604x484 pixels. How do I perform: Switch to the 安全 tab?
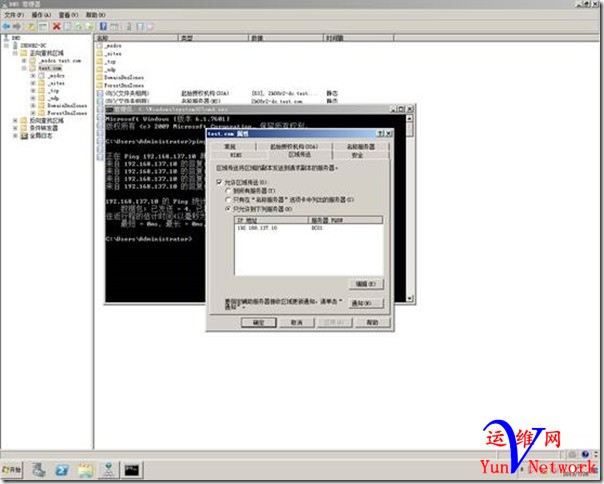click(357, 155)
